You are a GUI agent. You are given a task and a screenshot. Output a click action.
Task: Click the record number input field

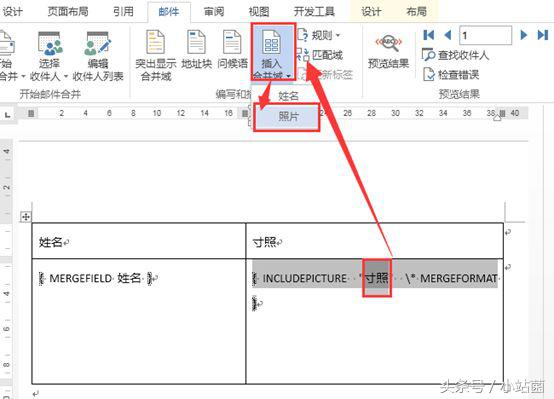485,35
